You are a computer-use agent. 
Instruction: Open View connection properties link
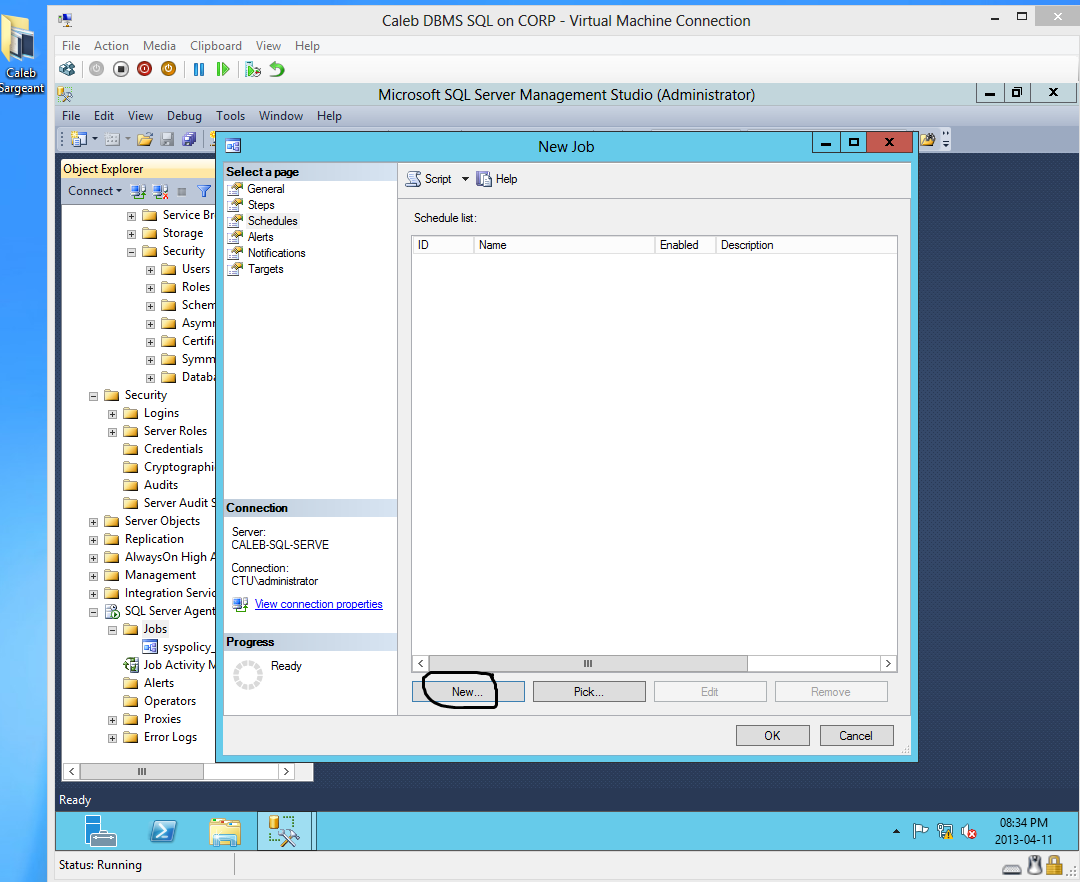318,604
